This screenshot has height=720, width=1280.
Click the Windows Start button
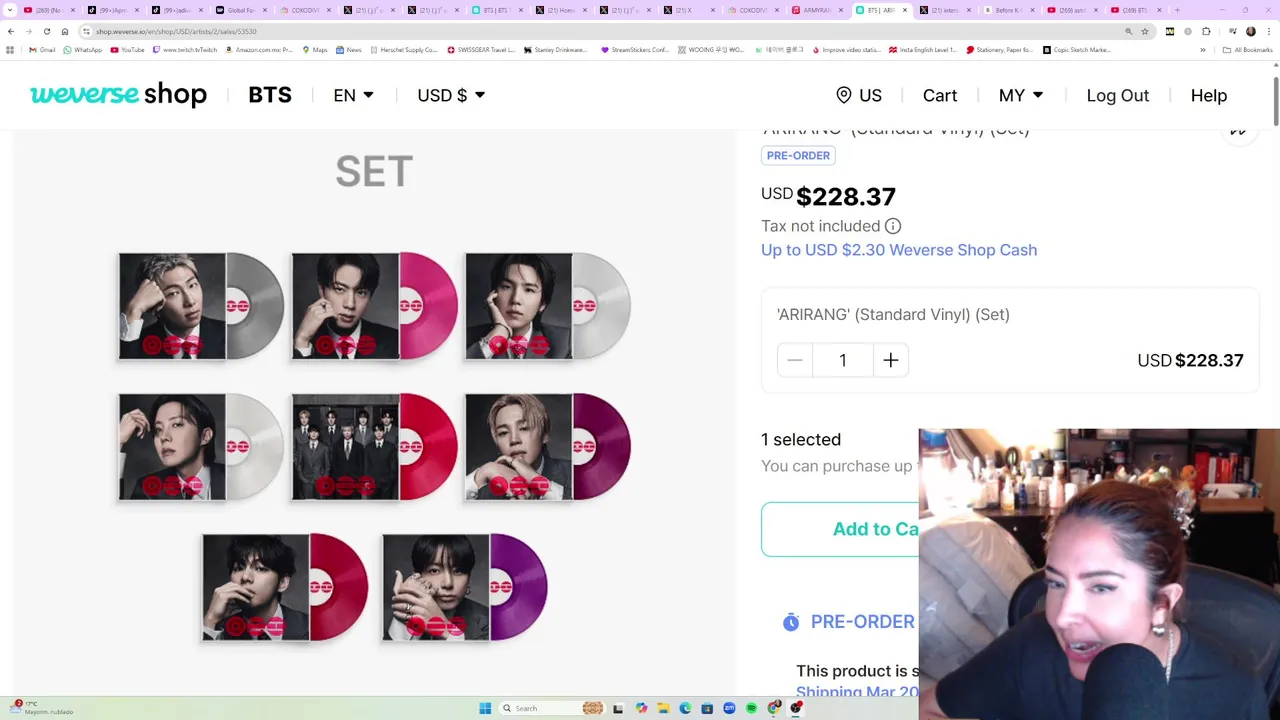(x=485, y=708)
